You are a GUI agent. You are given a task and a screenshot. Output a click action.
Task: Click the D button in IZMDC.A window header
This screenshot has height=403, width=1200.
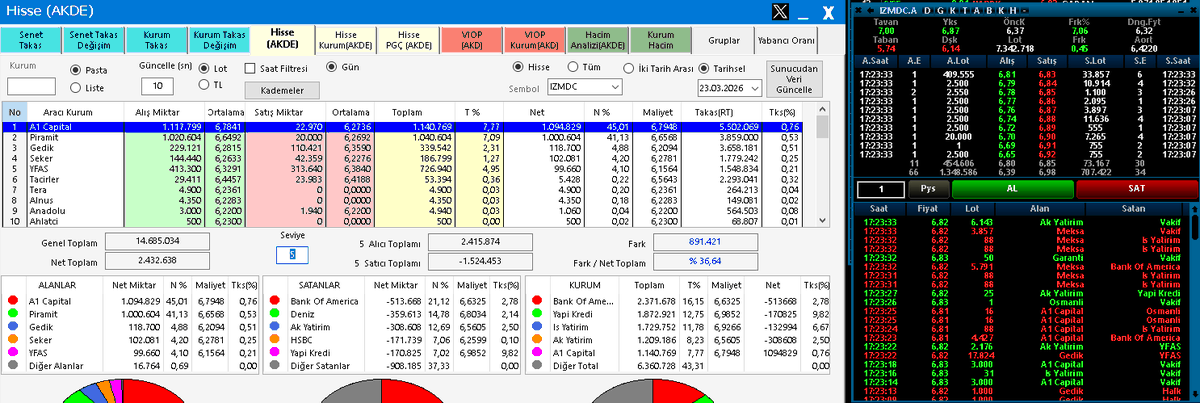pos(925,9)
